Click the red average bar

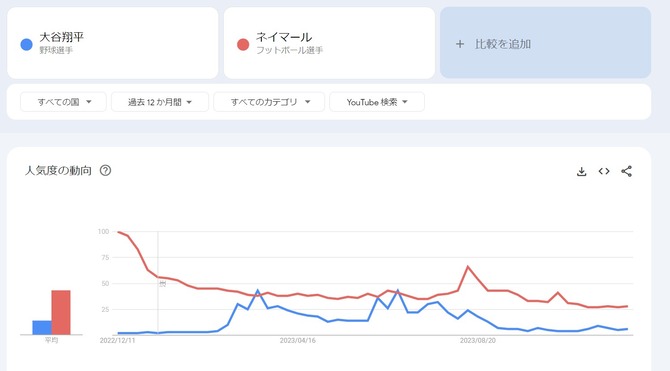[61, 312]
